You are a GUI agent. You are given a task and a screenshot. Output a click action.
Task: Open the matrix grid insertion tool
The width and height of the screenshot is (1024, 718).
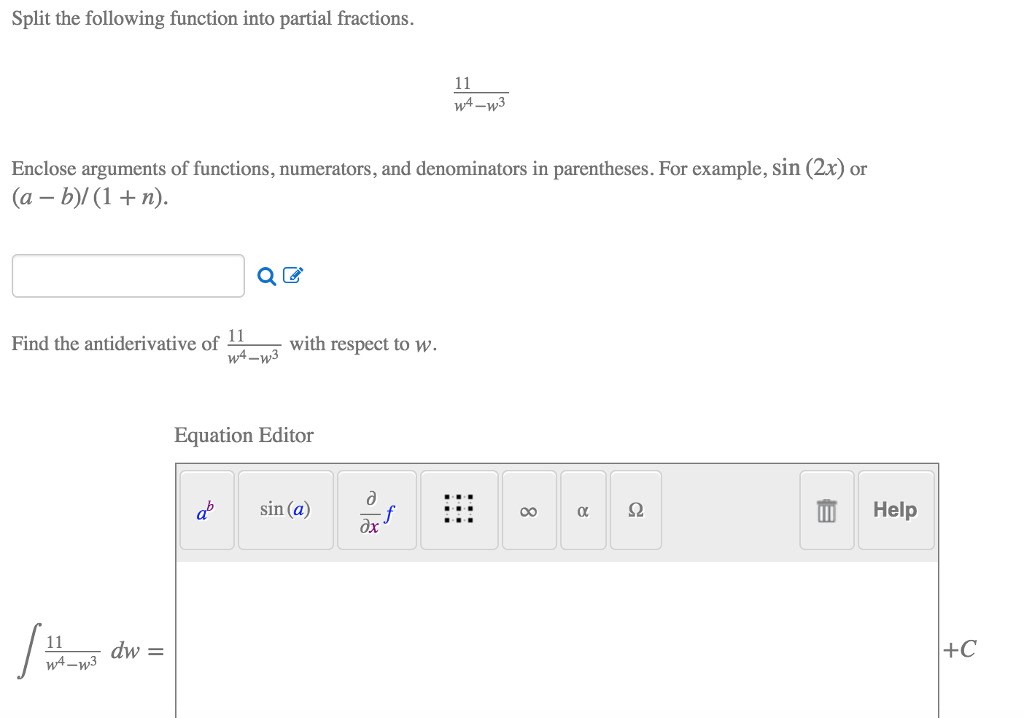[x=459, y=510]
